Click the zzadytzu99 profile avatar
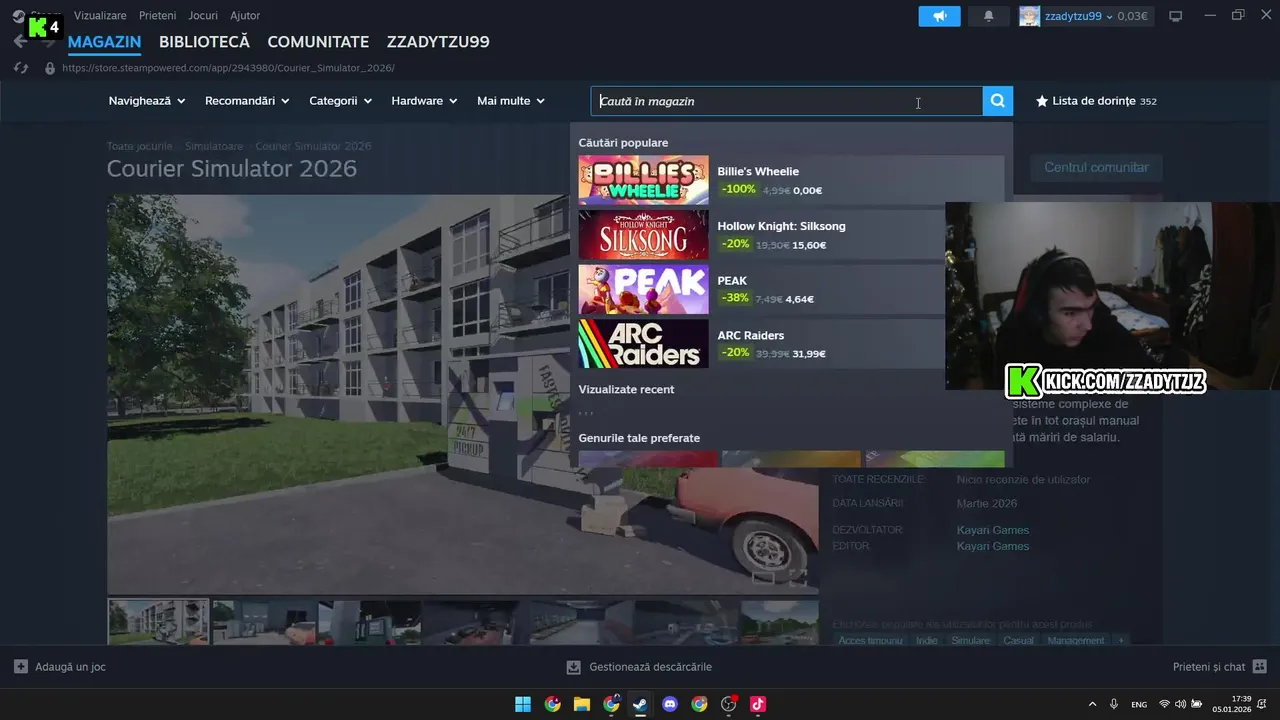 1029,16
